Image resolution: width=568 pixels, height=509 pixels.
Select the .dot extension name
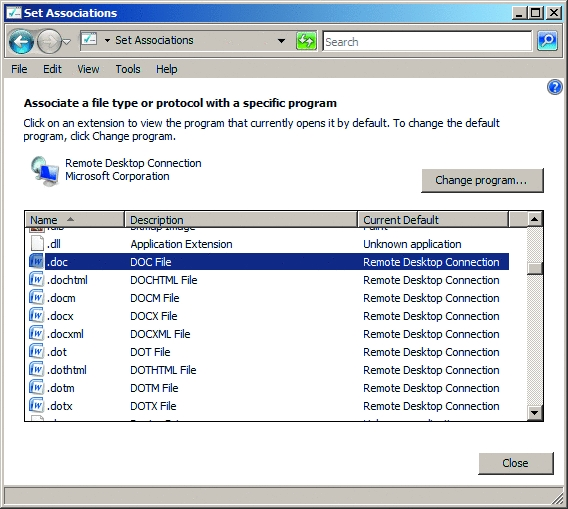(x=57, y=352)
